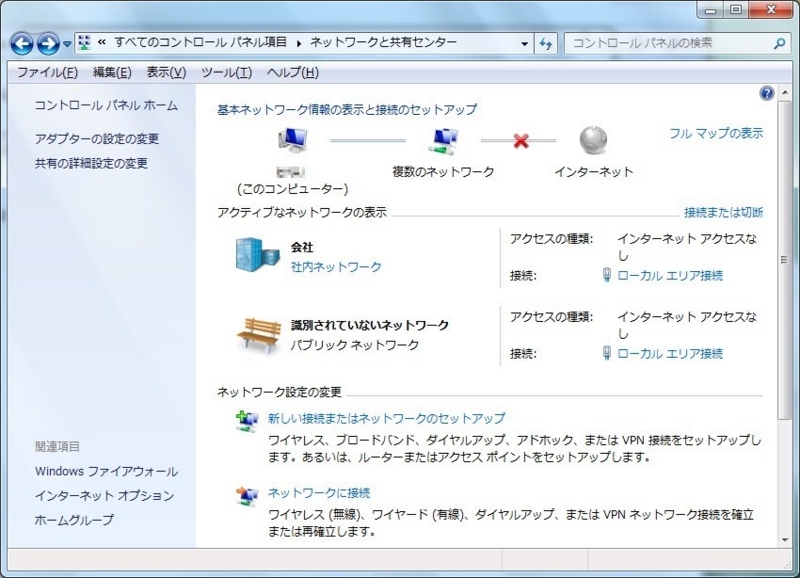Screen dimensions: 800x578
Task: Click the ネットワークに接続 icon
Action: [247, 495]
